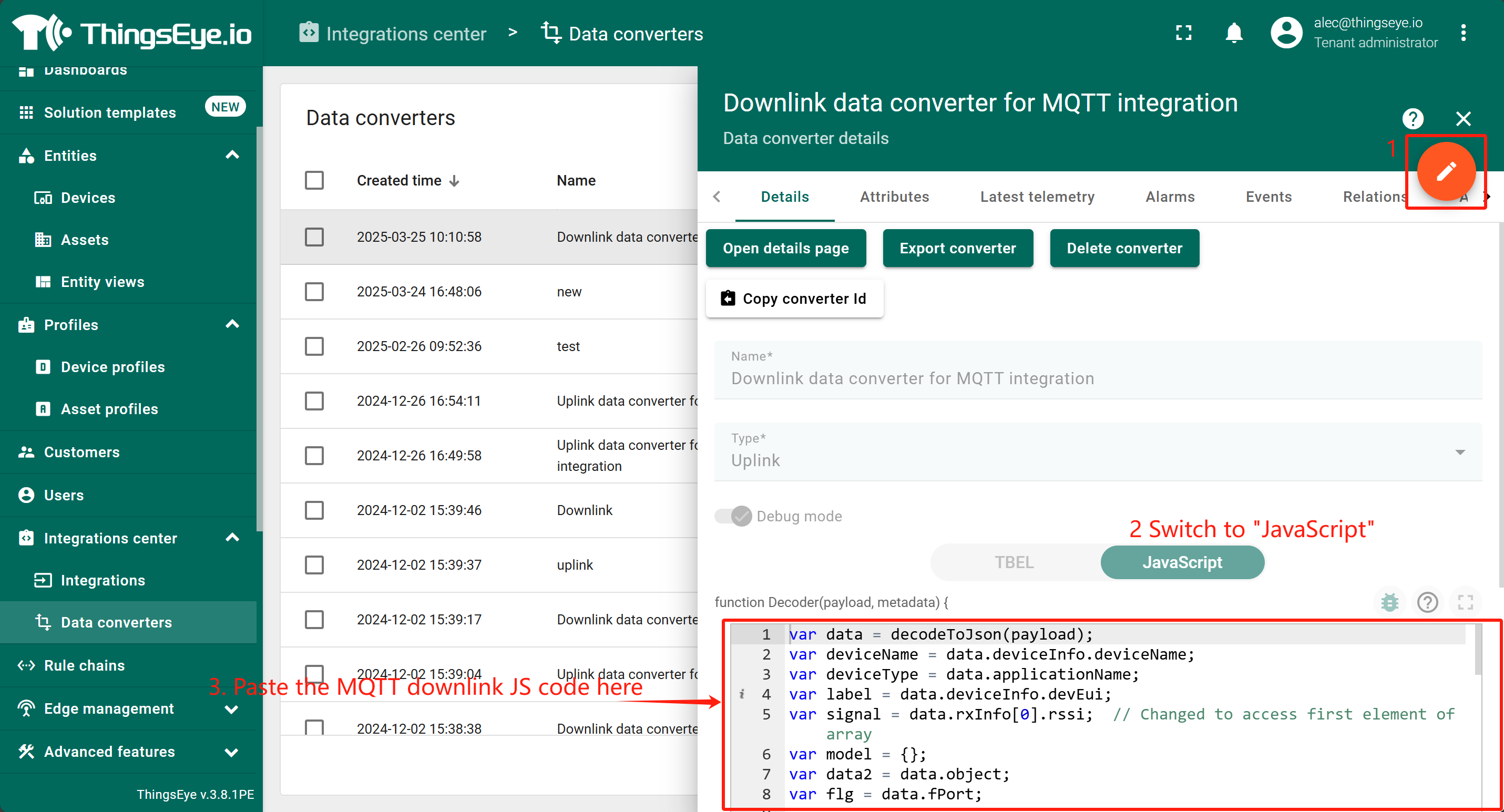Toggle fullscreen mode icon in header
The height and width of the screenshot is (812, 1504).
click(1183, 33)
